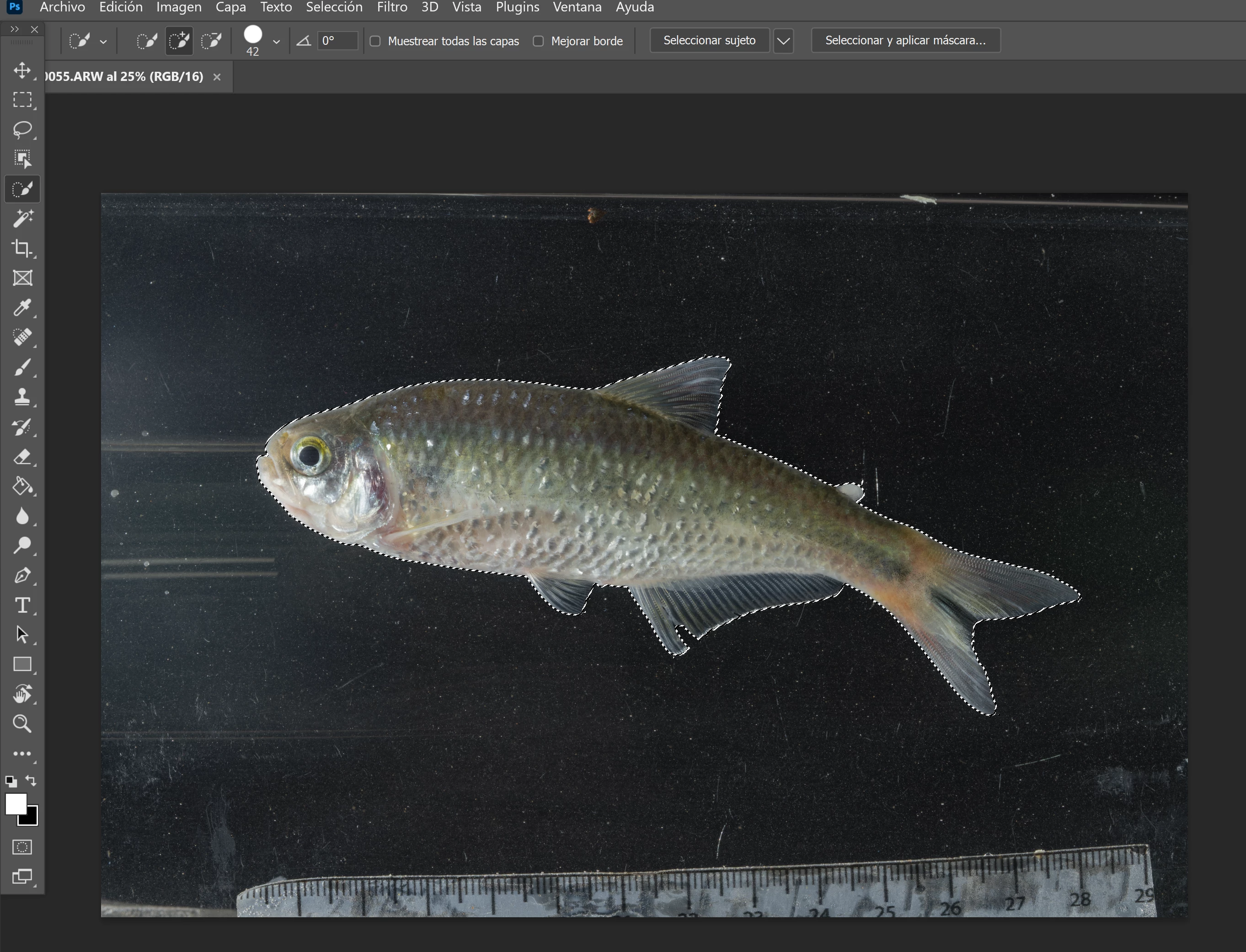
Task: Select the Lasso tool
Action: coord(22,129)
